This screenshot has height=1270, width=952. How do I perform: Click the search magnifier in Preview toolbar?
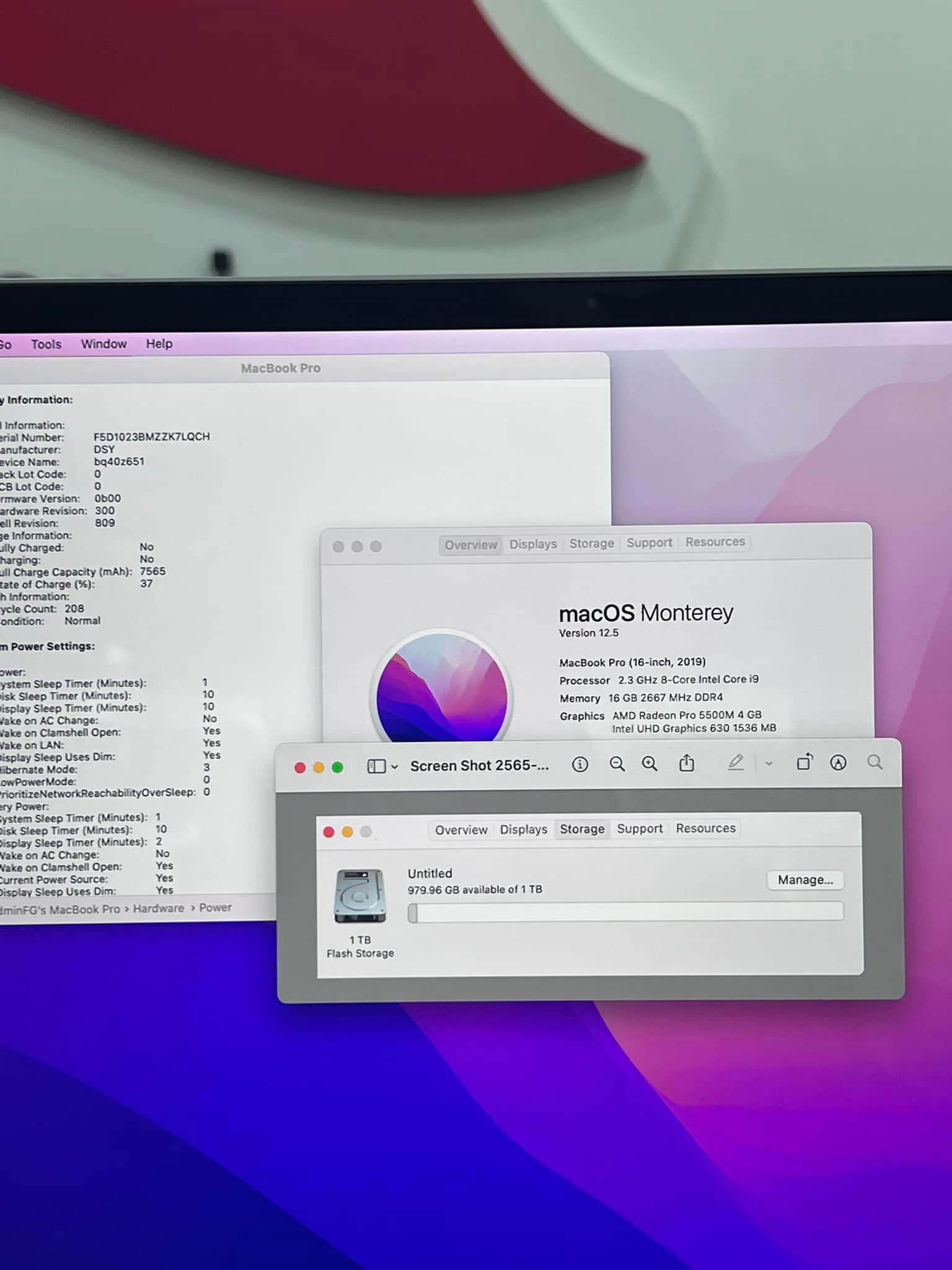point(875,762)
